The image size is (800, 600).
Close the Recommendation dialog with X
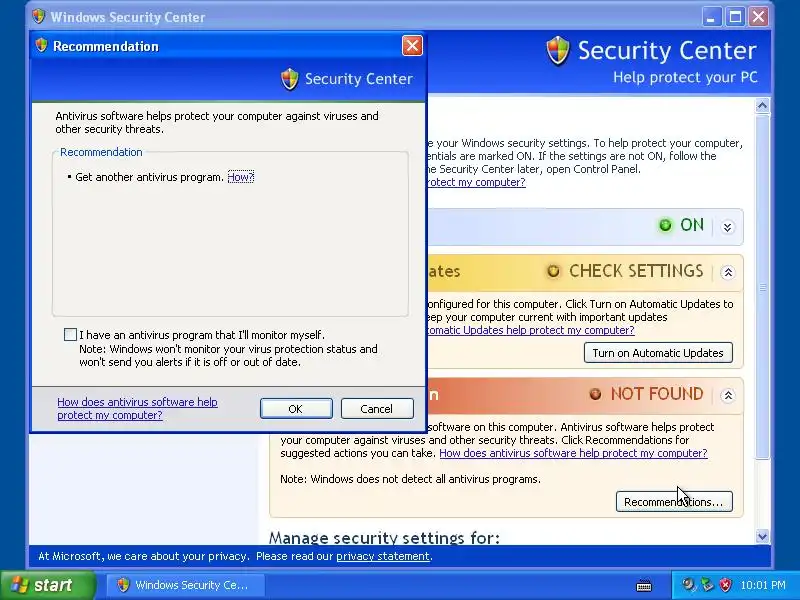click(x=412, y=46)
